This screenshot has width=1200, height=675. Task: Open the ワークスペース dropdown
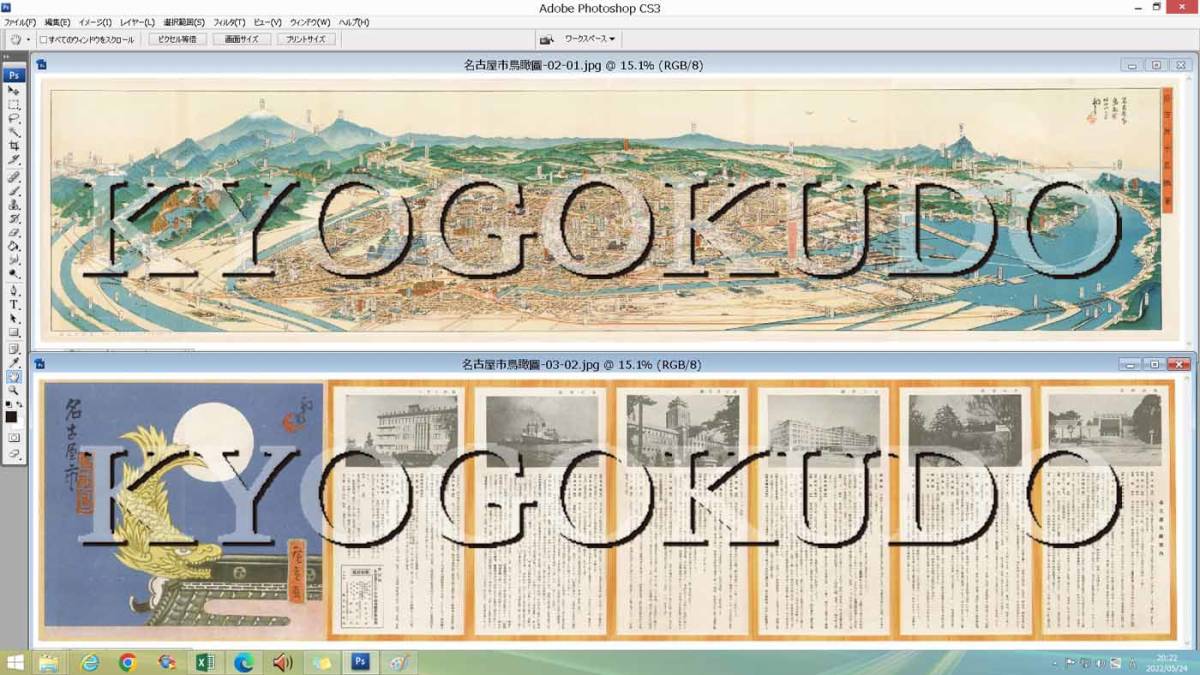590,40
